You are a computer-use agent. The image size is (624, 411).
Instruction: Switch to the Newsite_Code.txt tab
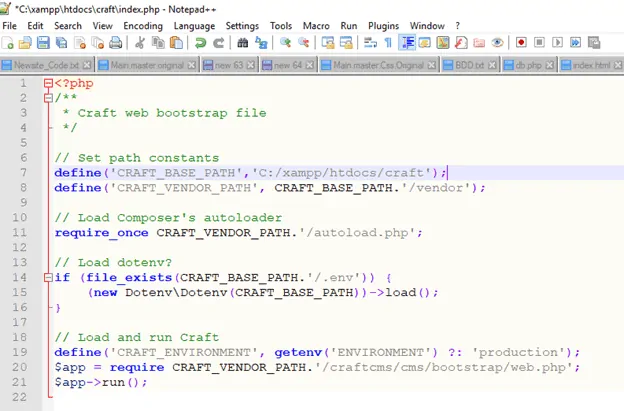coord(46,65)
